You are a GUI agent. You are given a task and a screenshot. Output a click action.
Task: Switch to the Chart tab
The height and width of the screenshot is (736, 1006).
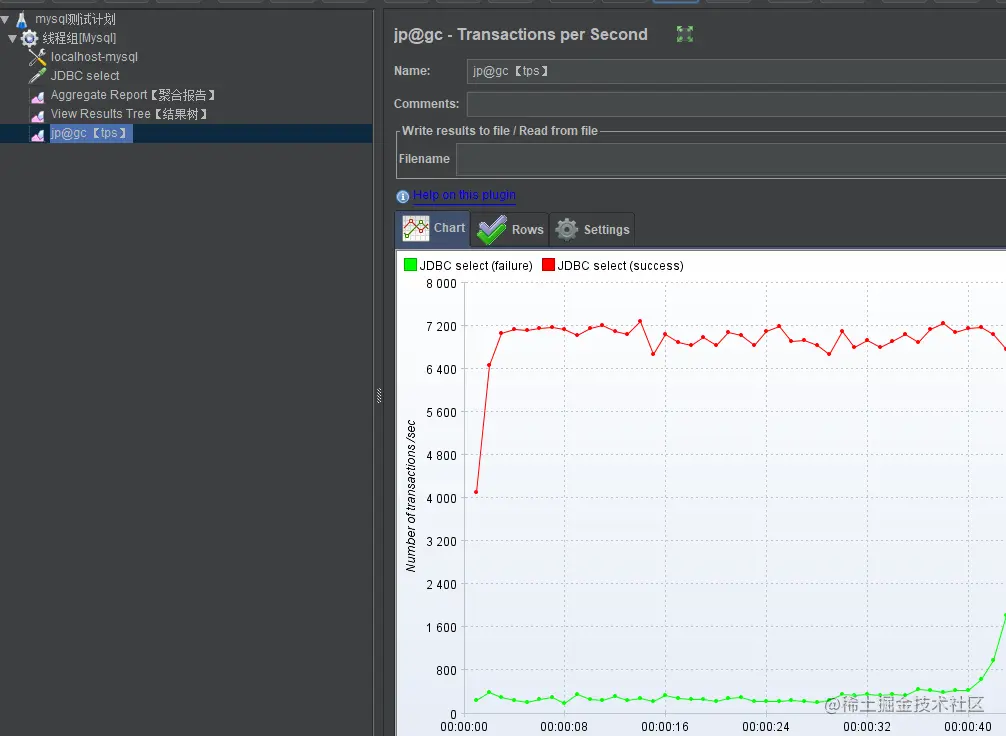pyautogui.click(x=432, y=229)
